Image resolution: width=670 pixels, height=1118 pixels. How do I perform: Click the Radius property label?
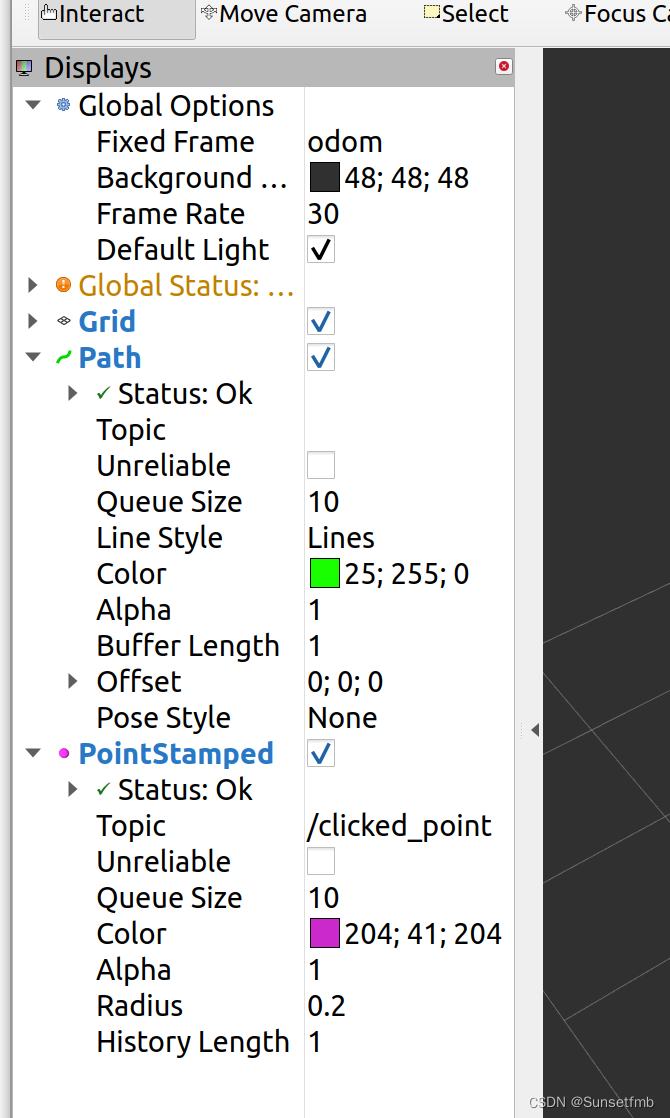click(x=140, y=1005)
